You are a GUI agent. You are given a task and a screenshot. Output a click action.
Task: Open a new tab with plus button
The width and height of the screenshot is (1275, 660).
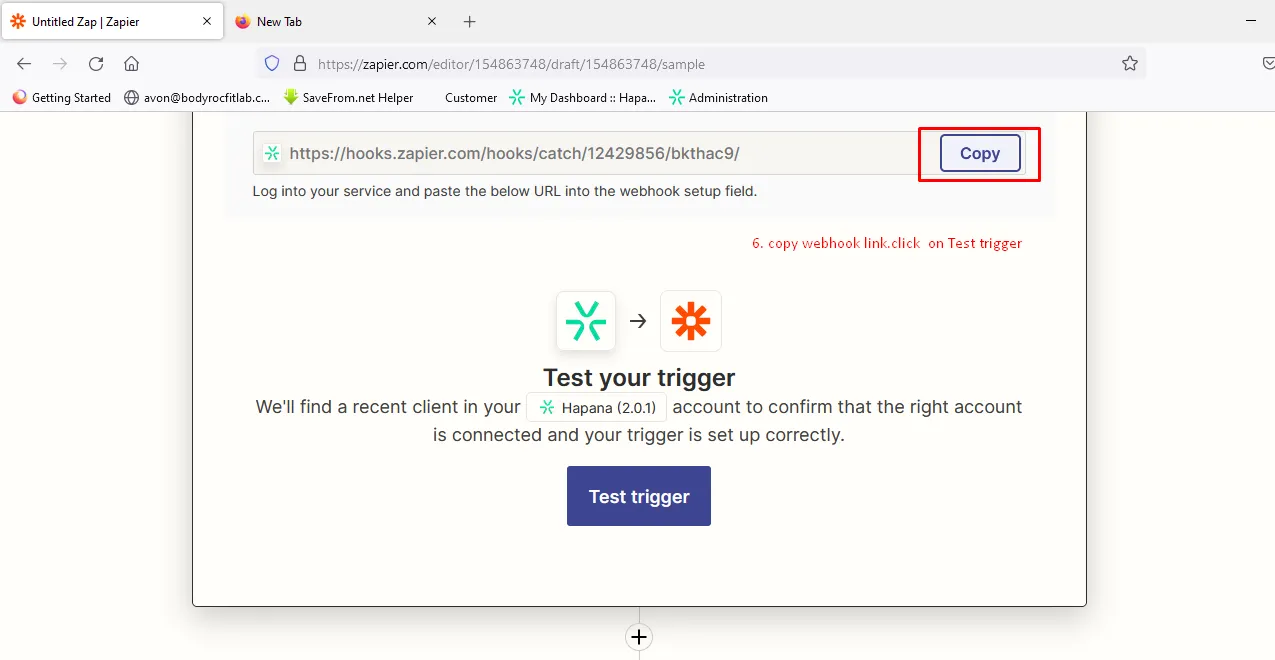click(470, 21)
